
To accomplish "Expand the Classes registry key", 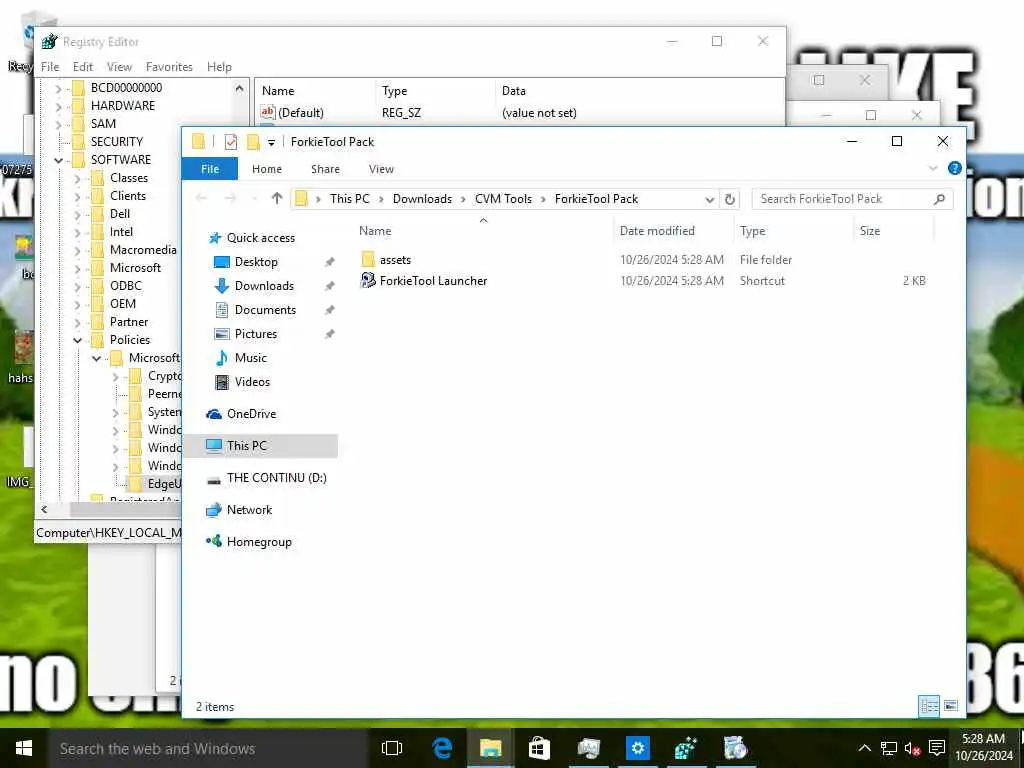I will (x=77, y=178).
